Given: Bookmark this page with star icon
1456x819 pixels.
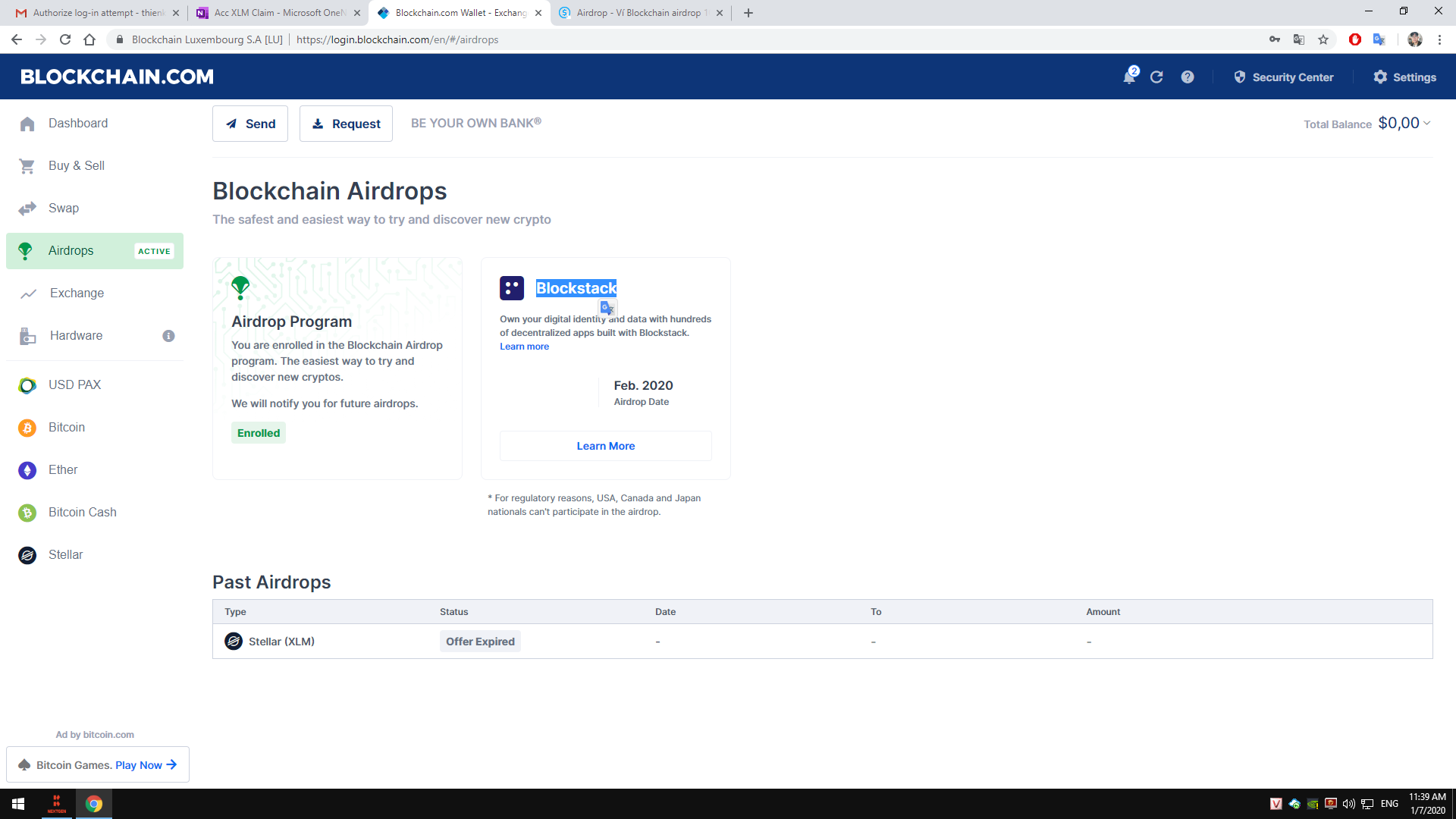Looking at the screenshot, I should [1323, 39].
